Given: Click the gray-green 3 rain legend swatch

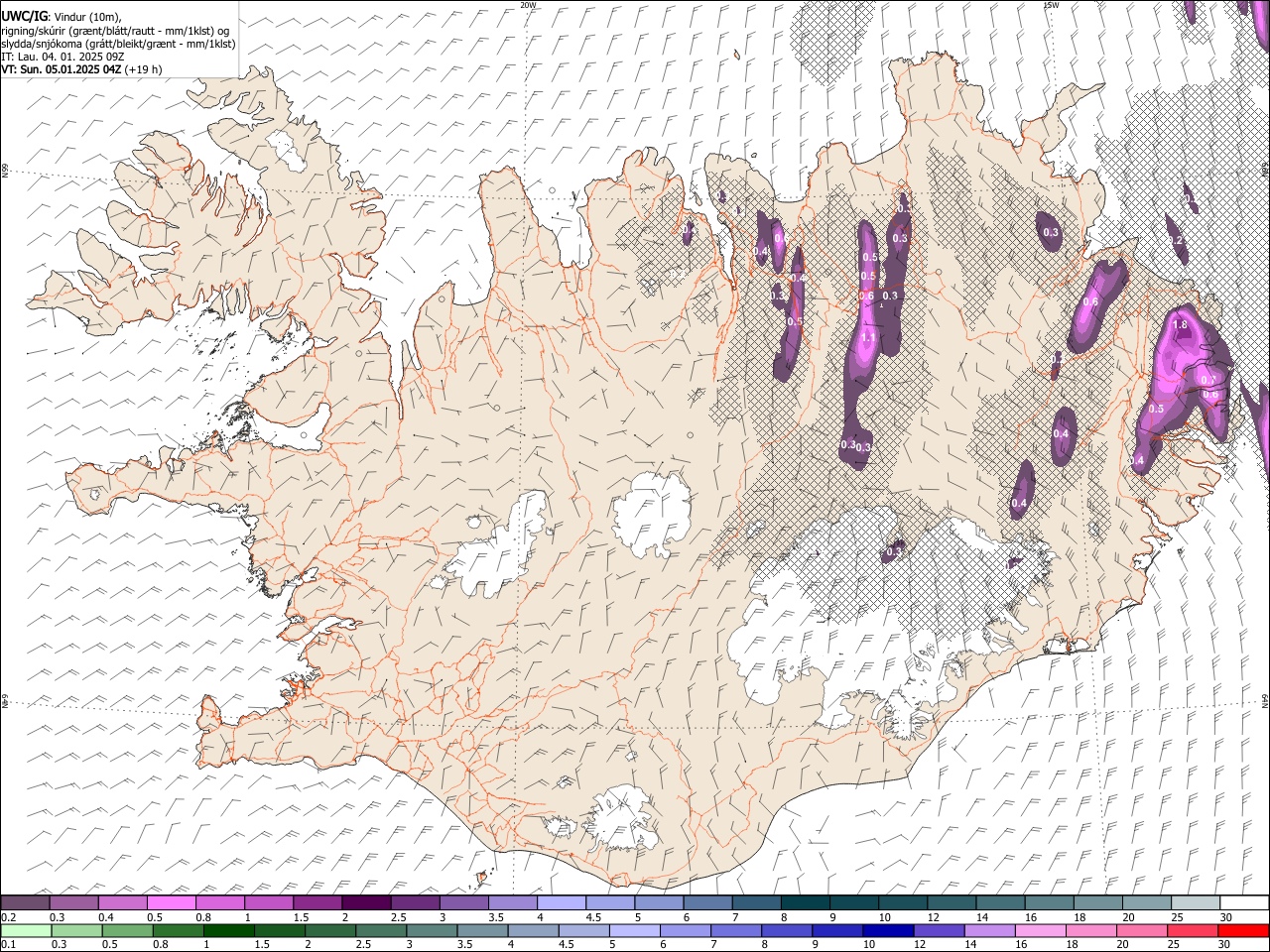Looking at the screenshot, I should point(432,930).
